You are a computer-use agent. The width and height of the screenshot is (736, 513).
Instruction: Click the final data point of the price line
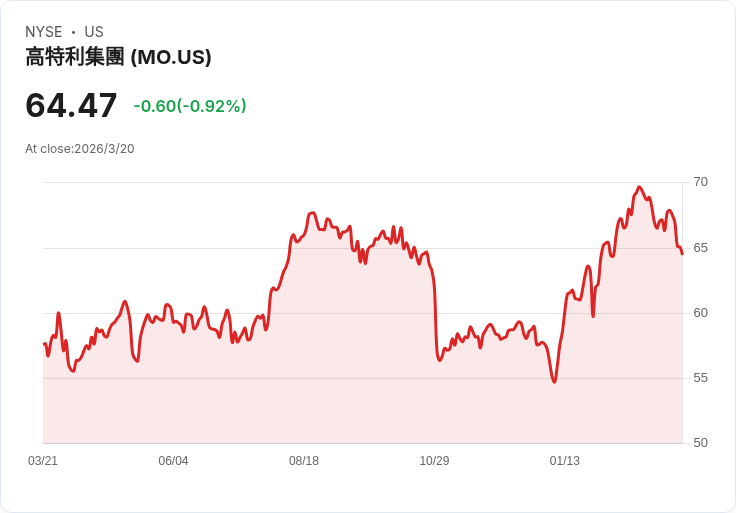tap(682, 254)
